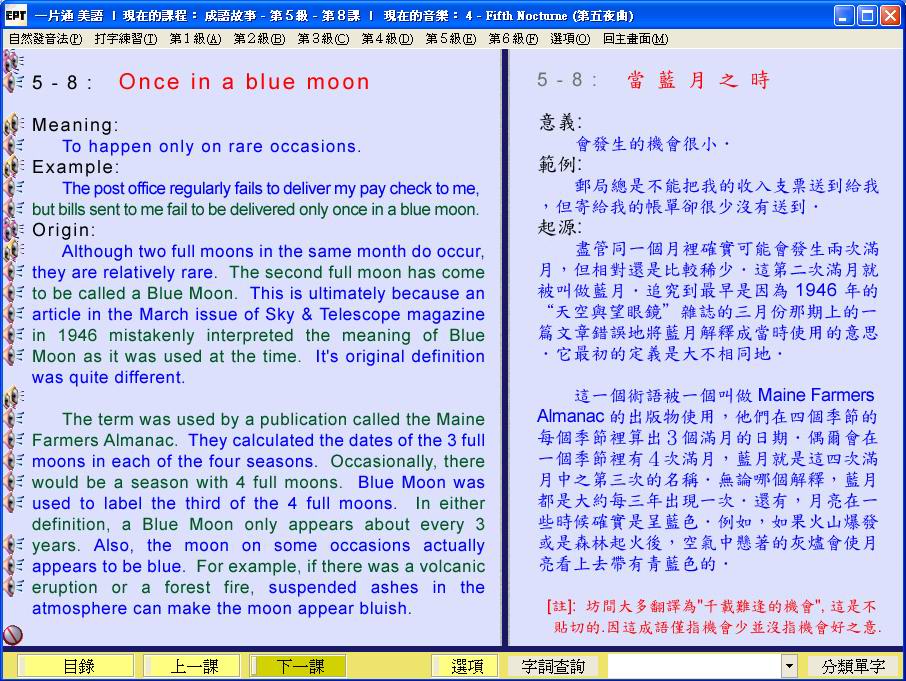The height and width of the screenshot is (681, 906).
Task: Click the EPT application icon in title bar
Action: tap(16, 16)
